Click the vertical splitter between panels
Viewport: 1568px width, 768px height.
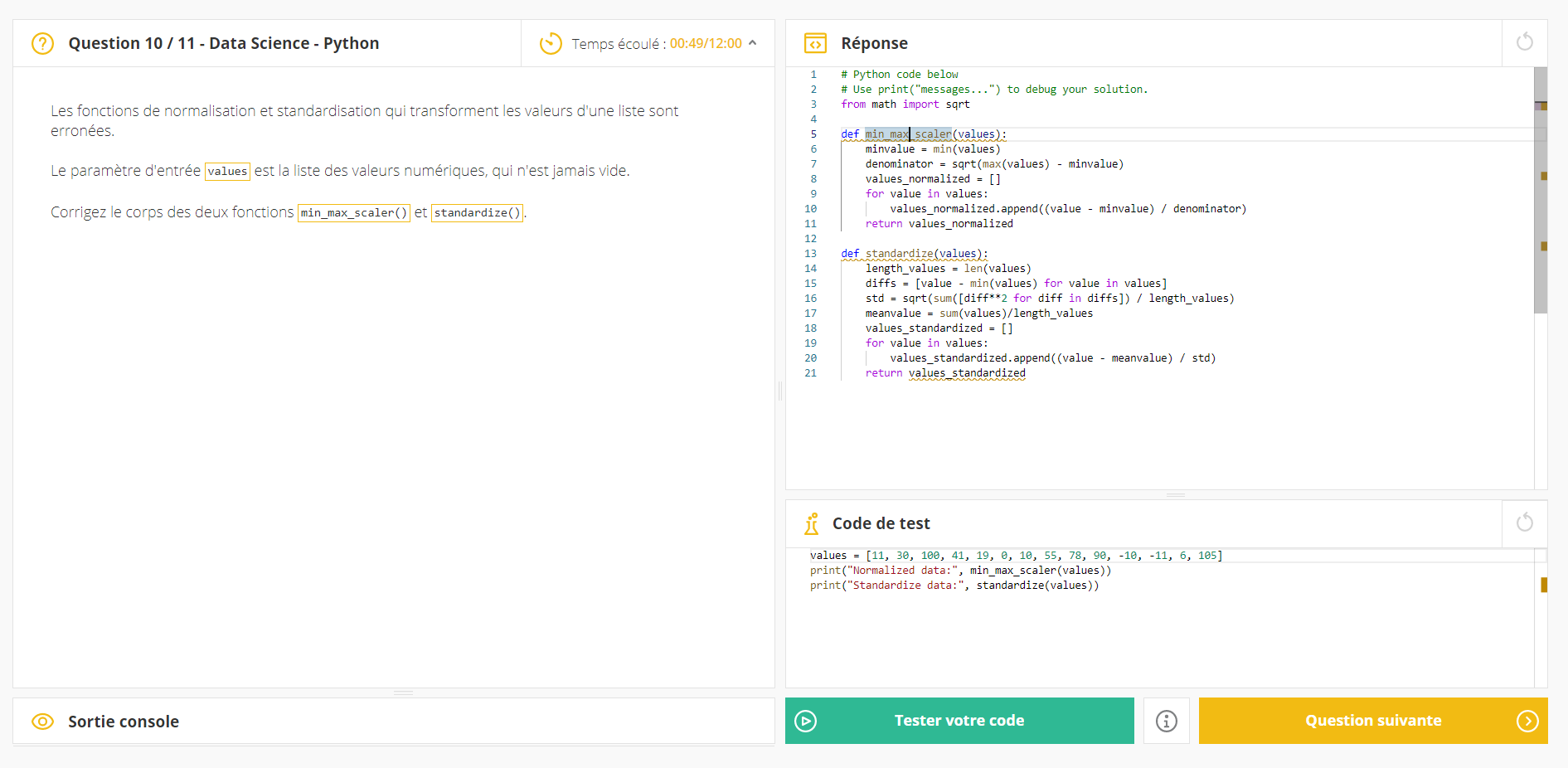click(x=780, y=390)
